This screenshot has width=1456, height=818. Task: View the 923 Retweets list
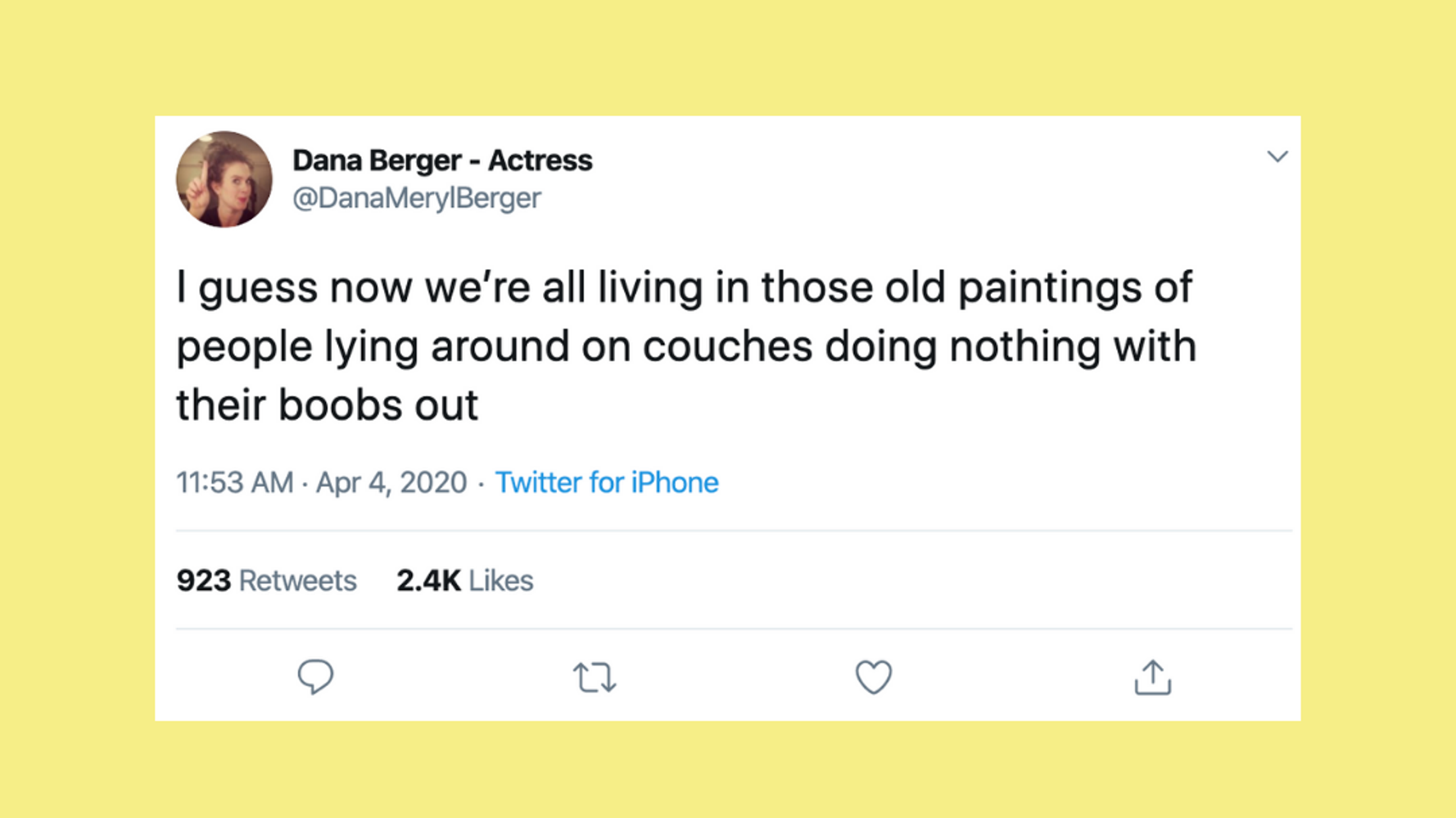click(266, 580)
